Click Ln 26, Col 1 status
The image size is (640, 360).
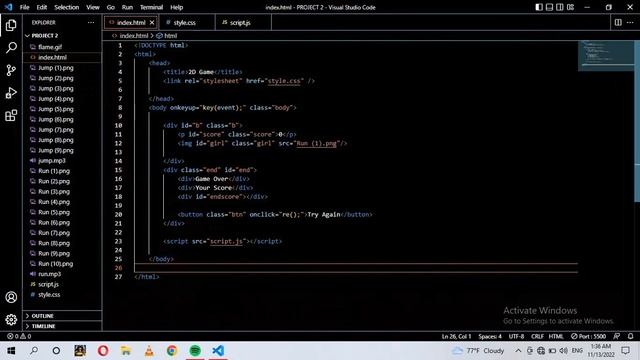(x=456, y=336)
